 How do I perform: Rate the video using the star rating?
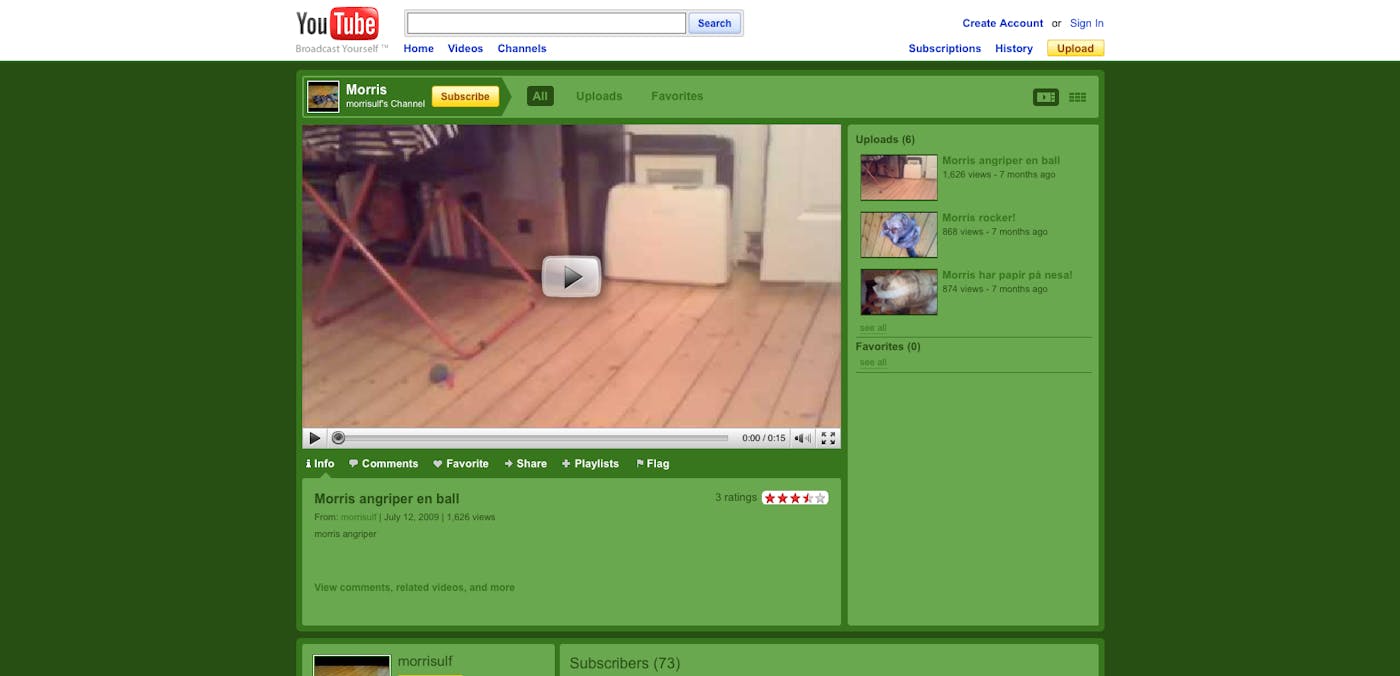[795, 498]
